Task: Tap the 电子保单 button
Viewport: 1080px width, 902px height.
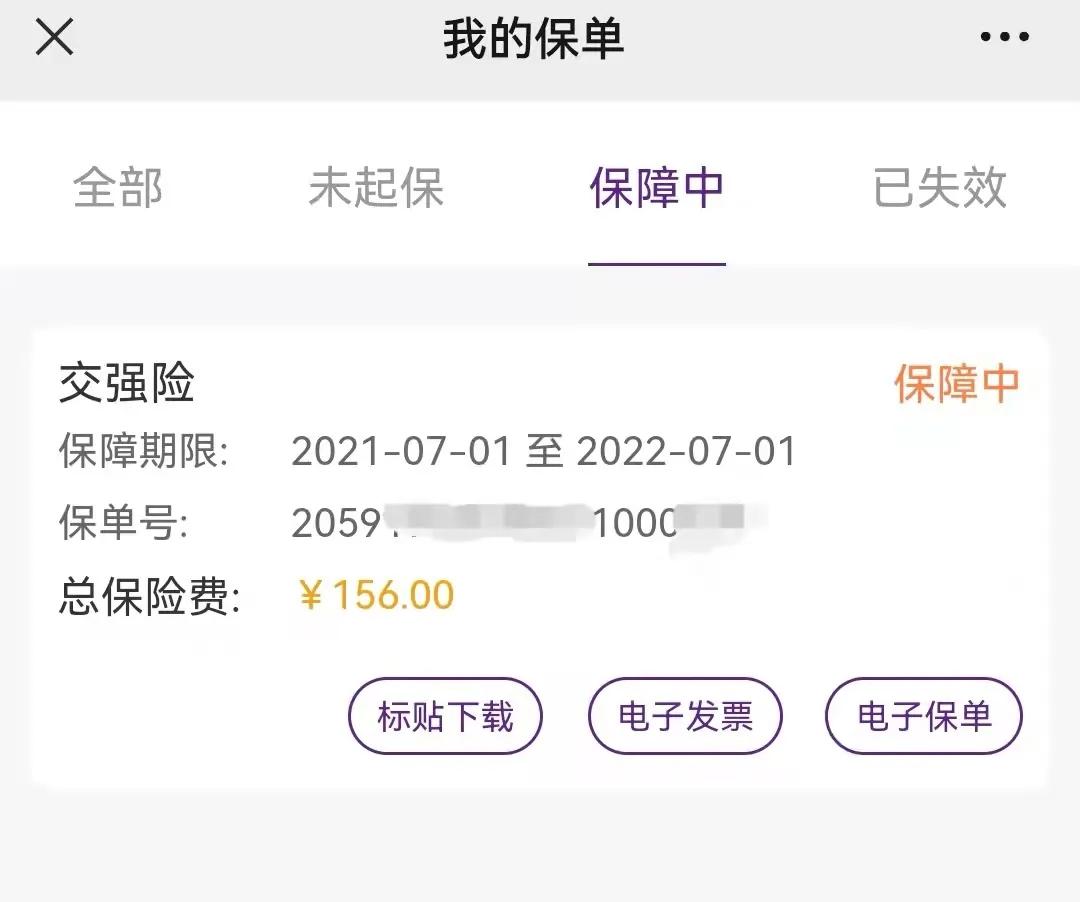Action: click(x=923, y=716)
